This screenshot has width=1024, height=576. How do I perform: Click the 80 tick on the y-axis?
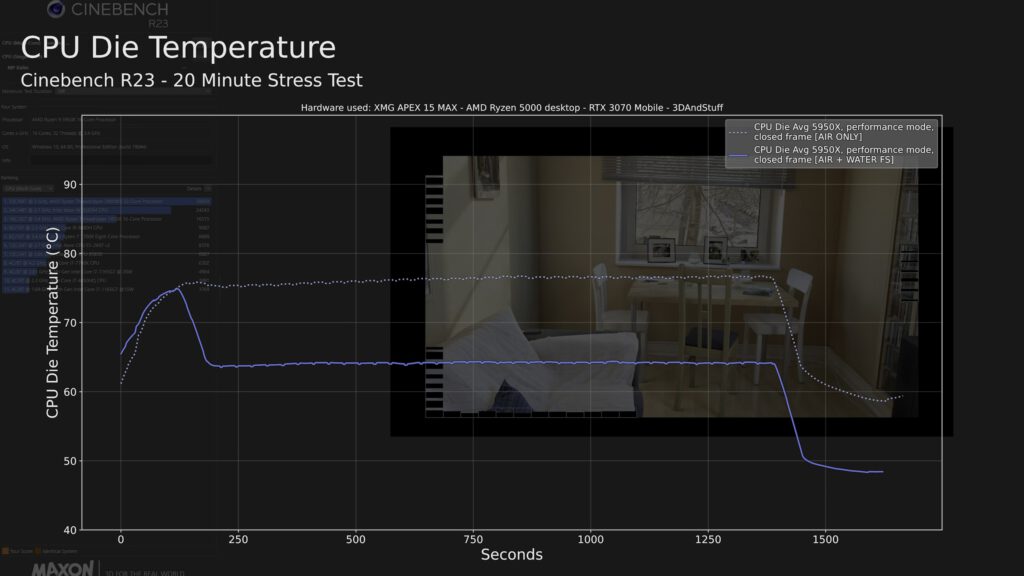coord(70,254)
